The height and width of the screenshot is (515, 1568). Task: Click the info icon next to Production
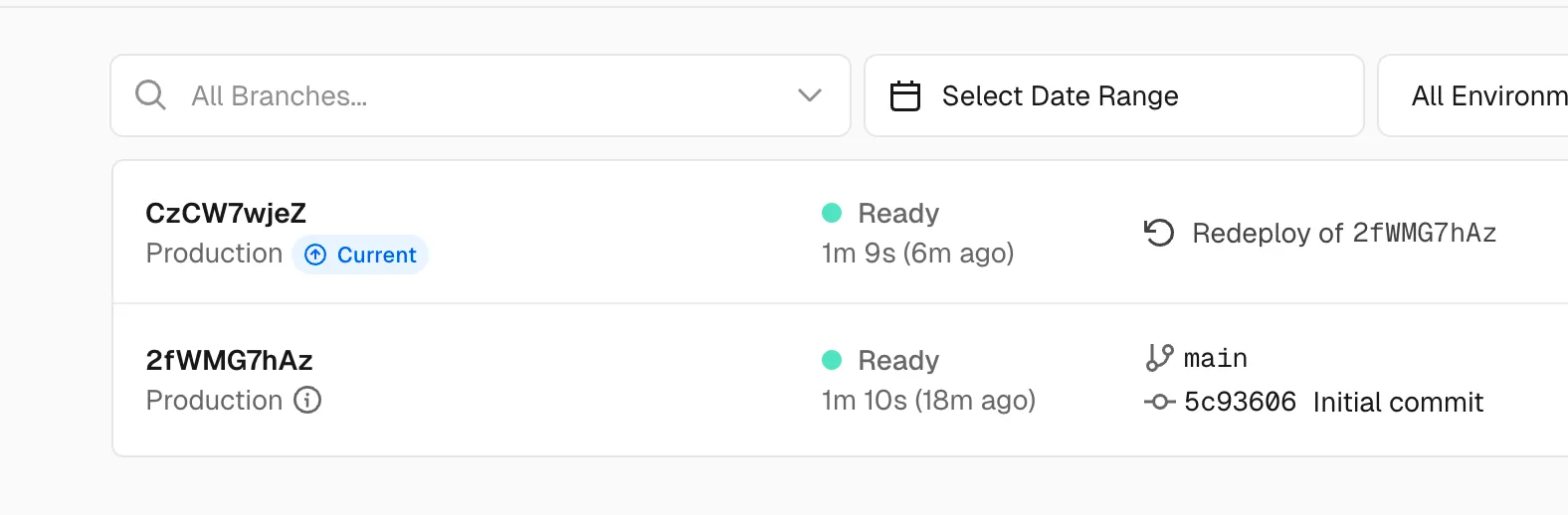coord(307,400)
